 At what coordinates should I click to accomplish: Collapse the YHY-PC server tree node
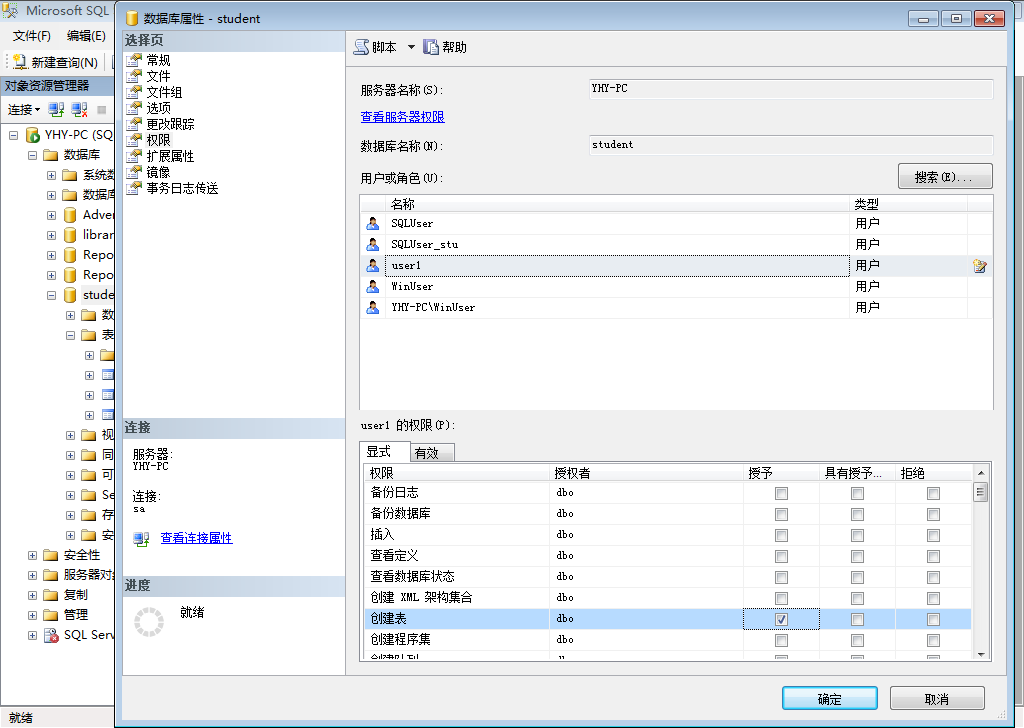coord(13,135)
